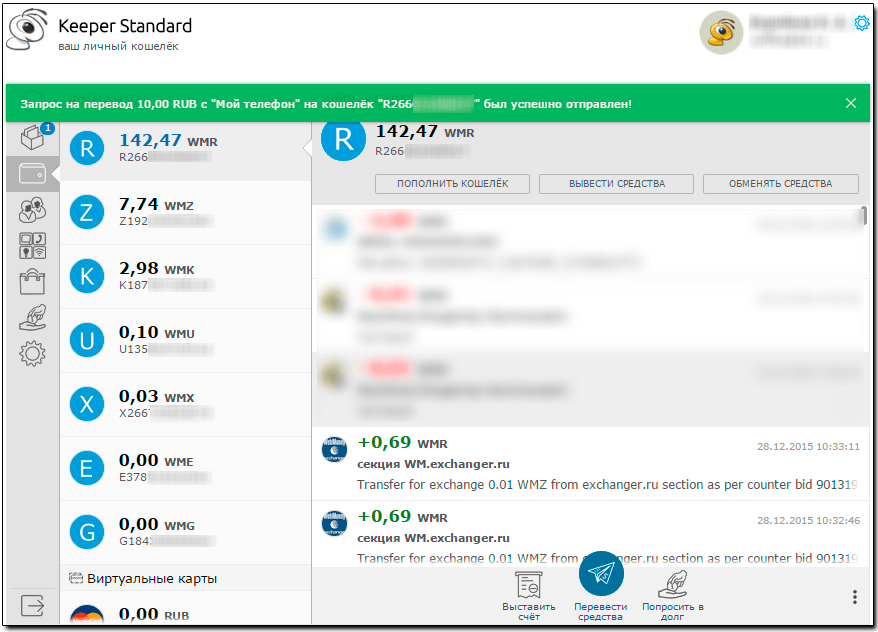Select the E wallet circle icon

click(x=87, y=468)
